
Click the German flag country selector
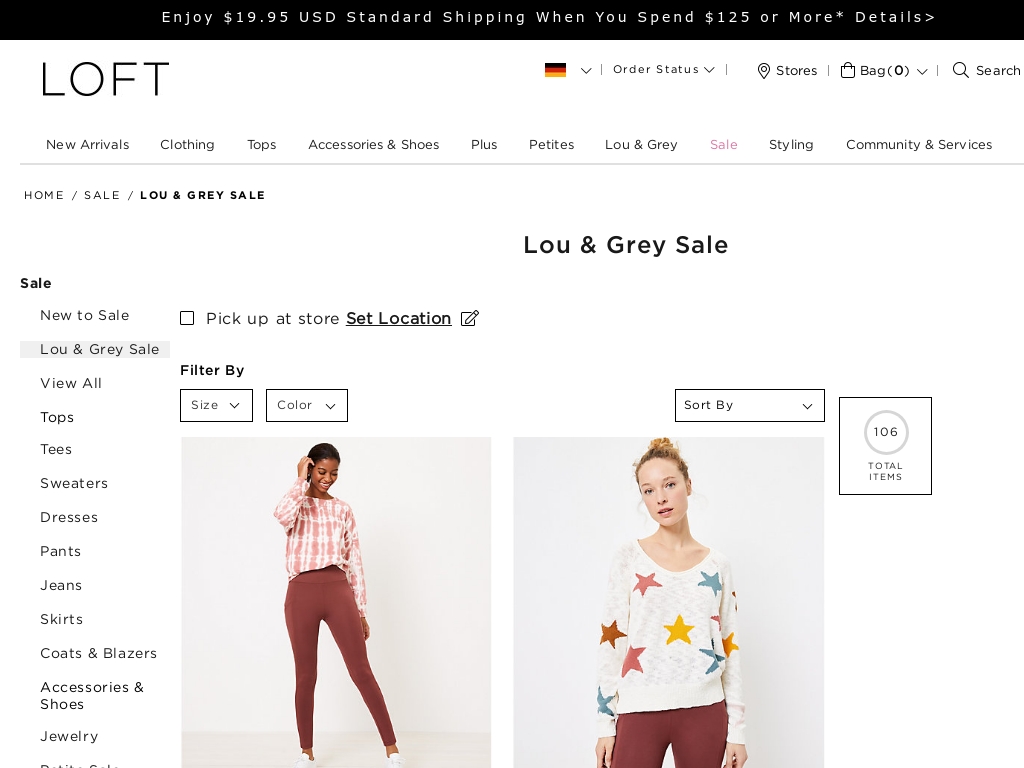556,70
